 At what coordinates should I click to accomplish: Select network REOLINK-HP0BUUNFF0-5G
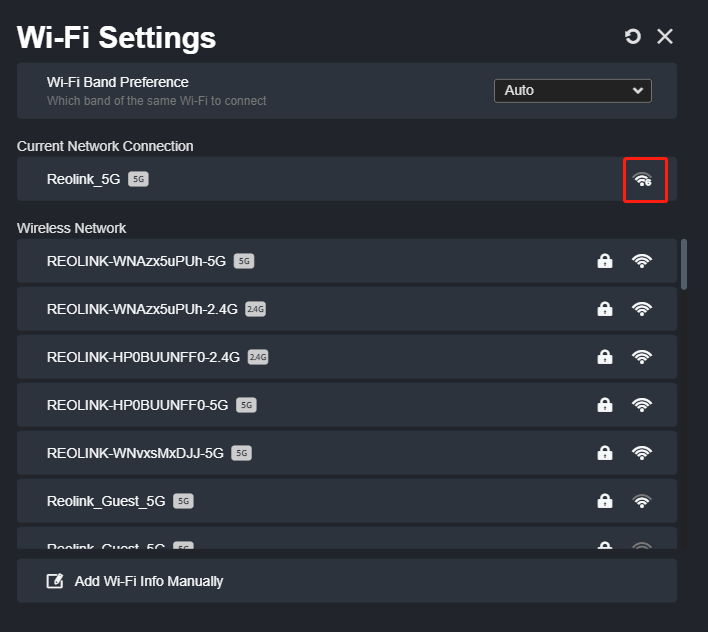coord(347,405)
